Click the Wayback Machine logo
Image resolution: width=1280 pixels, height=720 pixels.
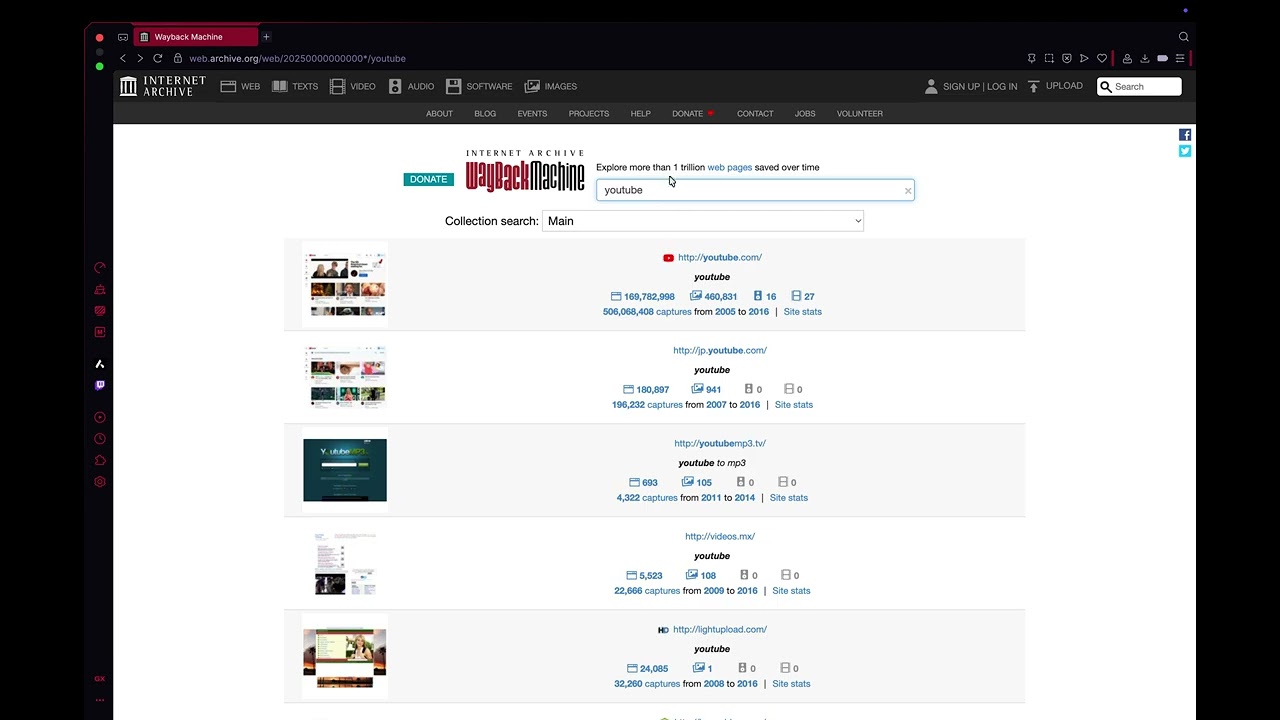(525, 171)
